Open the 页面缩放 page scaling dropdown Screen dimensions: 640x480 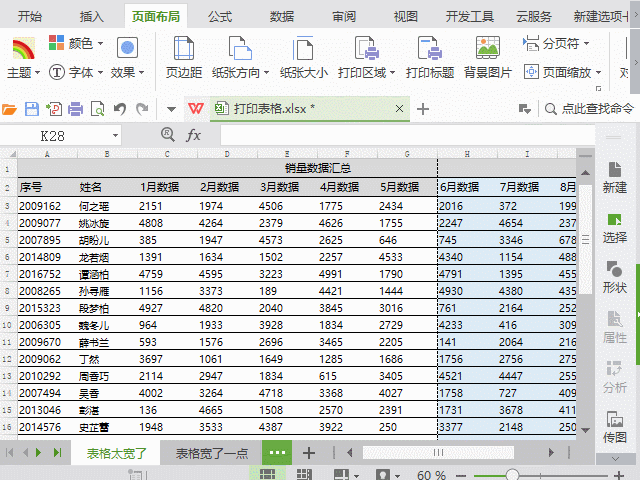(x=563, y=73)
